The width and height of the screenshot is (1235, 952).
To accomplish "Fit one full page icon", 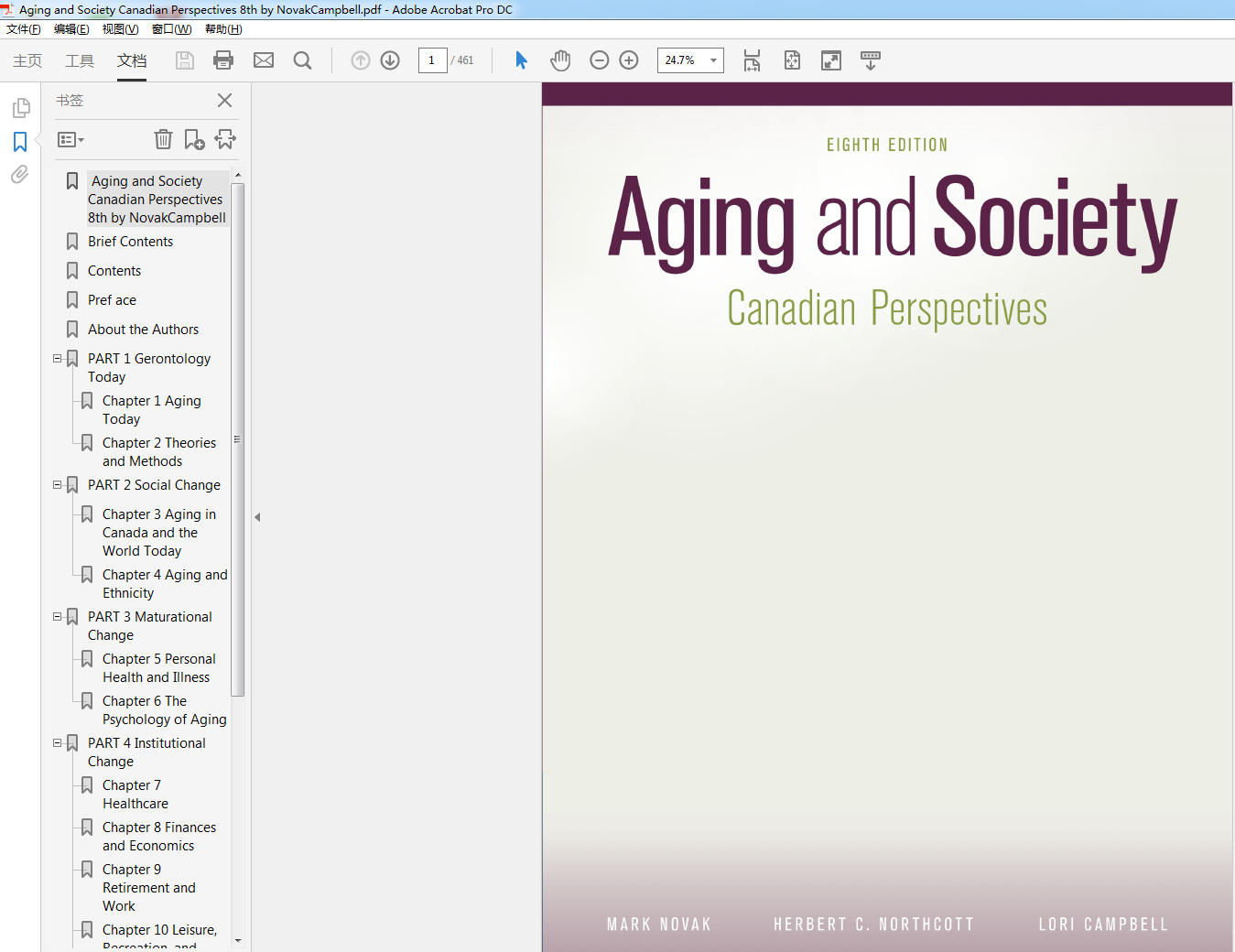I will pos(792,60).
